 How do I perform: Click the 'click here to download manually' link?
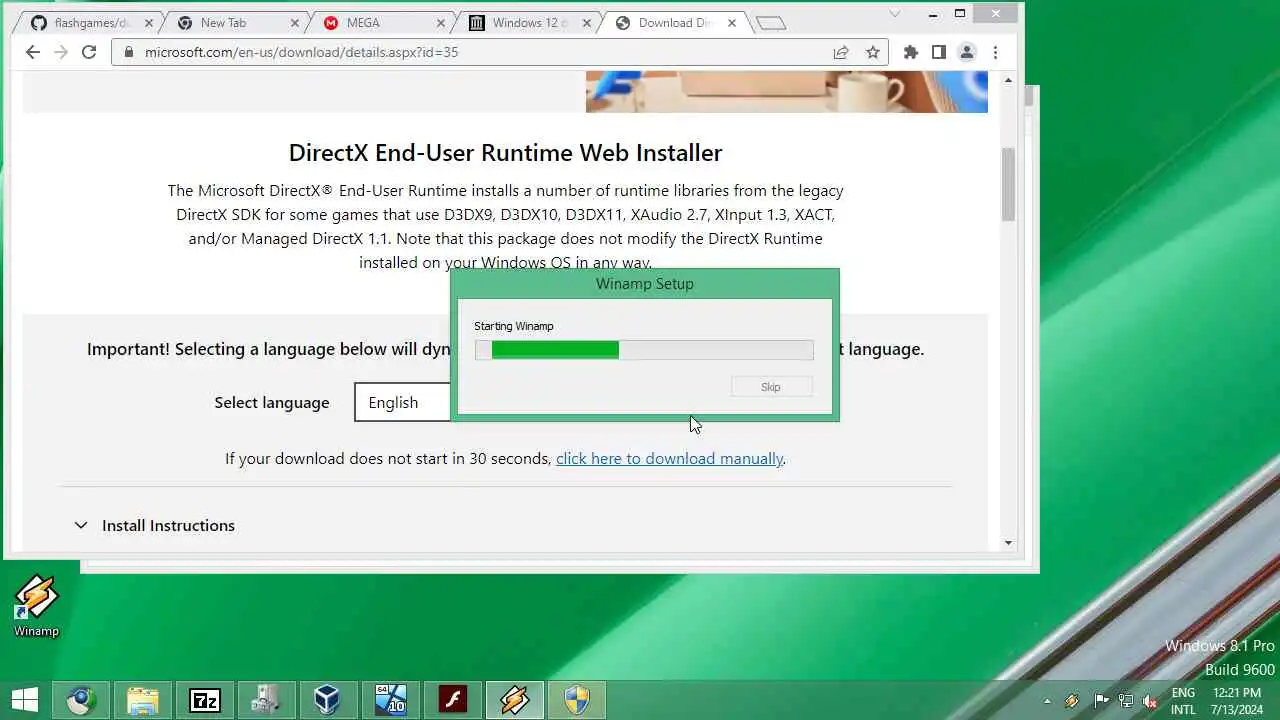tap(669, 459)
